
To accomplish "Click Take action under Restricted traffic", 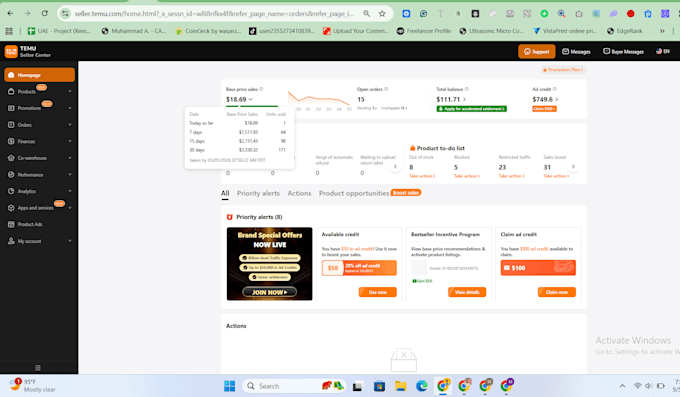I will coord(511,176).
